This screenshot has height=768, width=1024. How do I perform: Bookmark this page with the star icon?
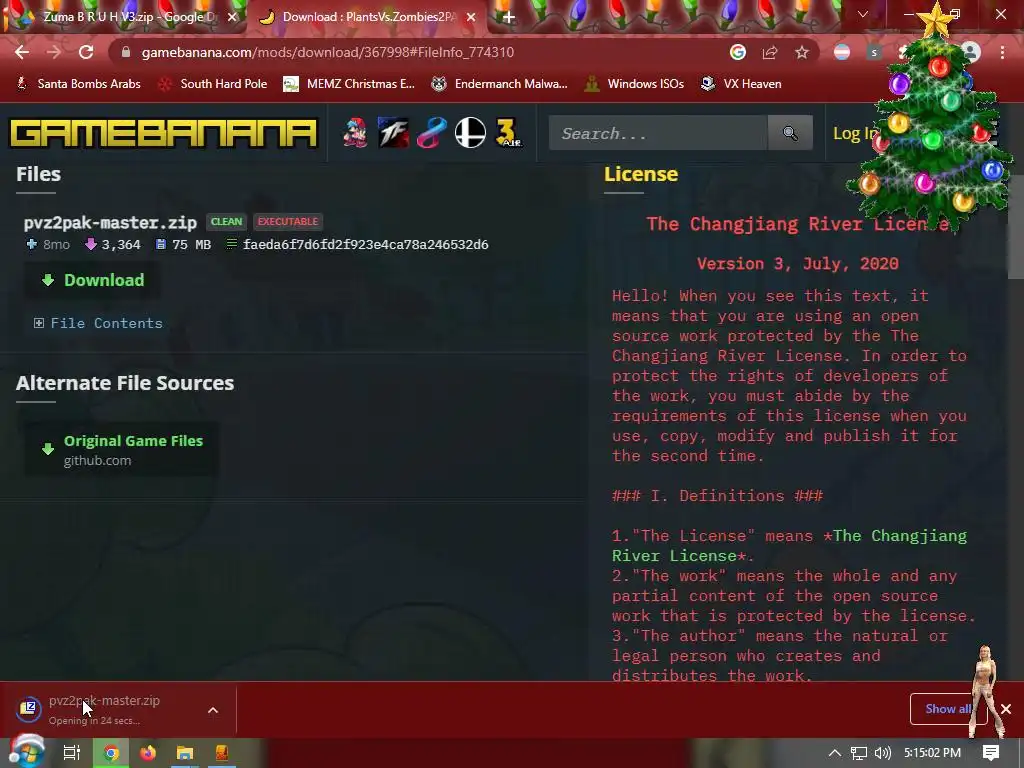click(x=802, y=52)
